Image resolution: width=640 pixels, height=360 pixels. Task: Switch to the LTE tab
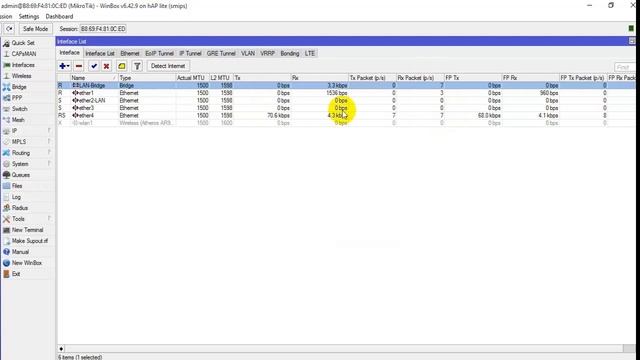point(310,53)
